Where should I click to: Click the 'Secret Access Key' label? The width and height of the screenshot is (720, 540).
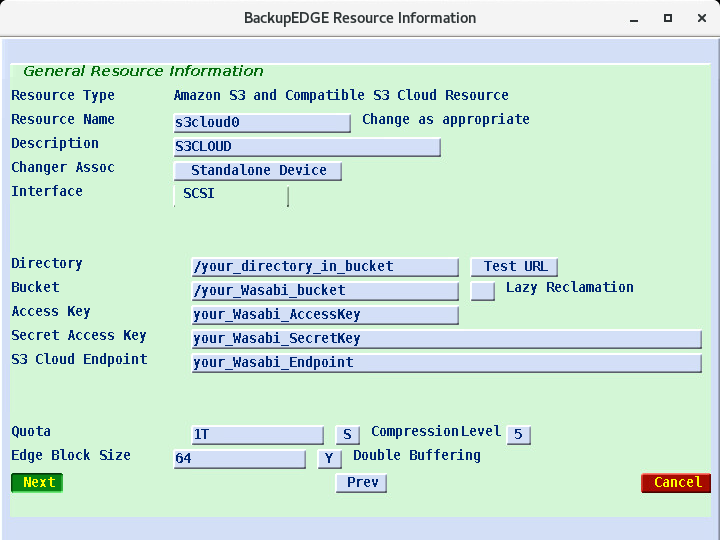pyautogui.click(x=79, y=335)
